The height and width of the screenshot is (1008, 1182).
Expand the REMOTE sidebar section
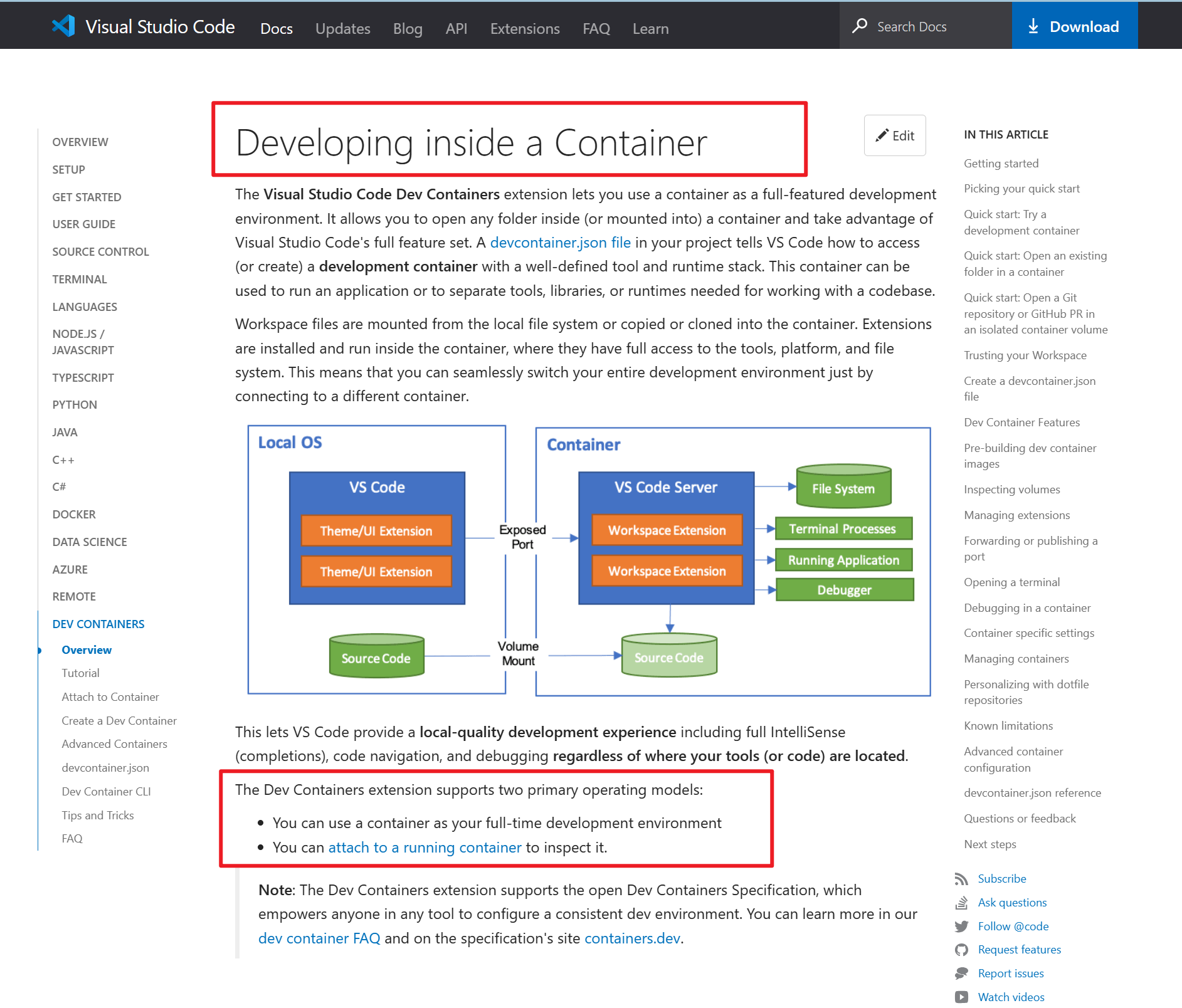(x=74, y=596)
